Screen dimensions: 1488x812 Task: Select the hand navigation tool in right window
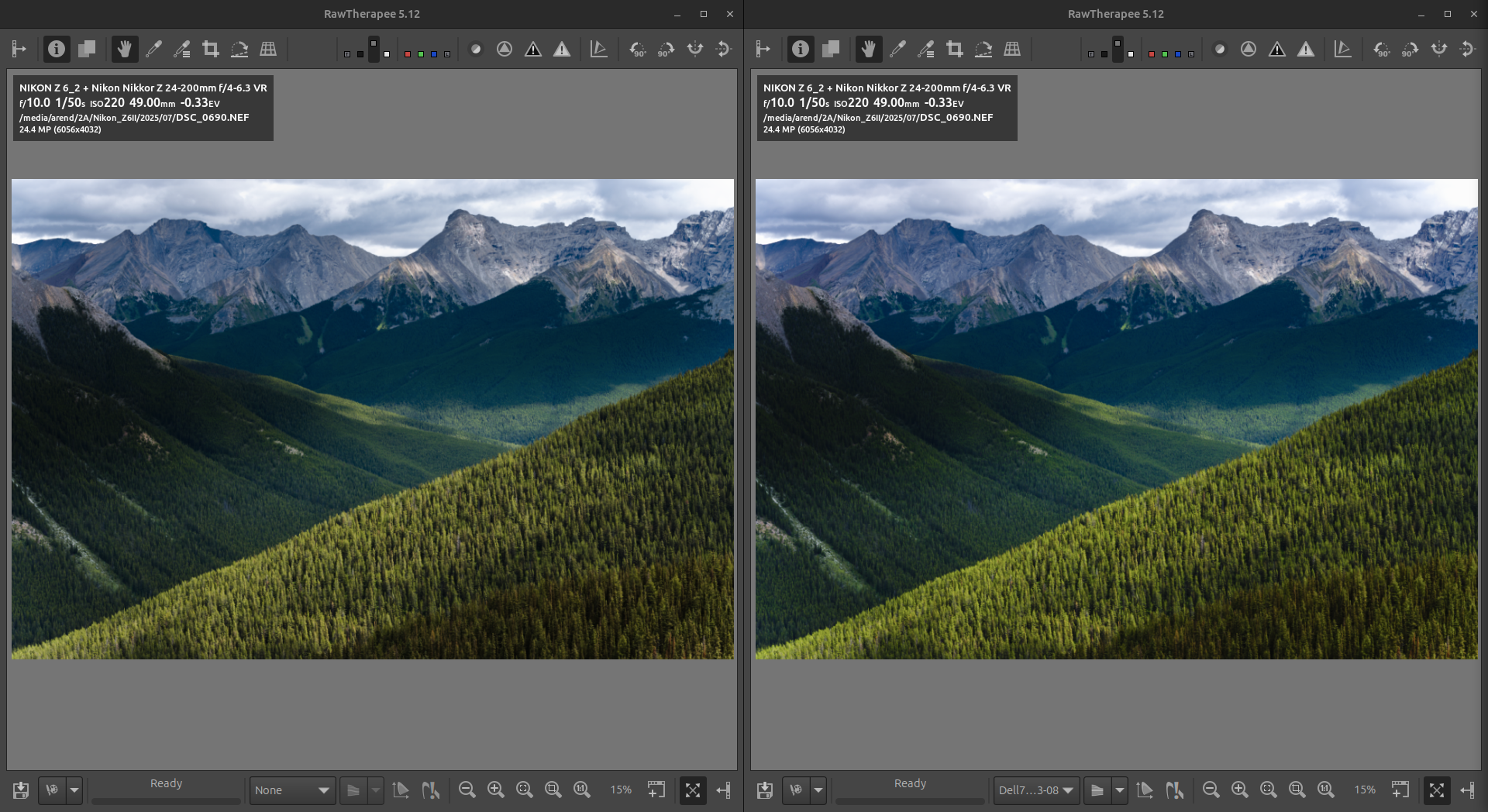pyautogui.click(x=869, y=50)
